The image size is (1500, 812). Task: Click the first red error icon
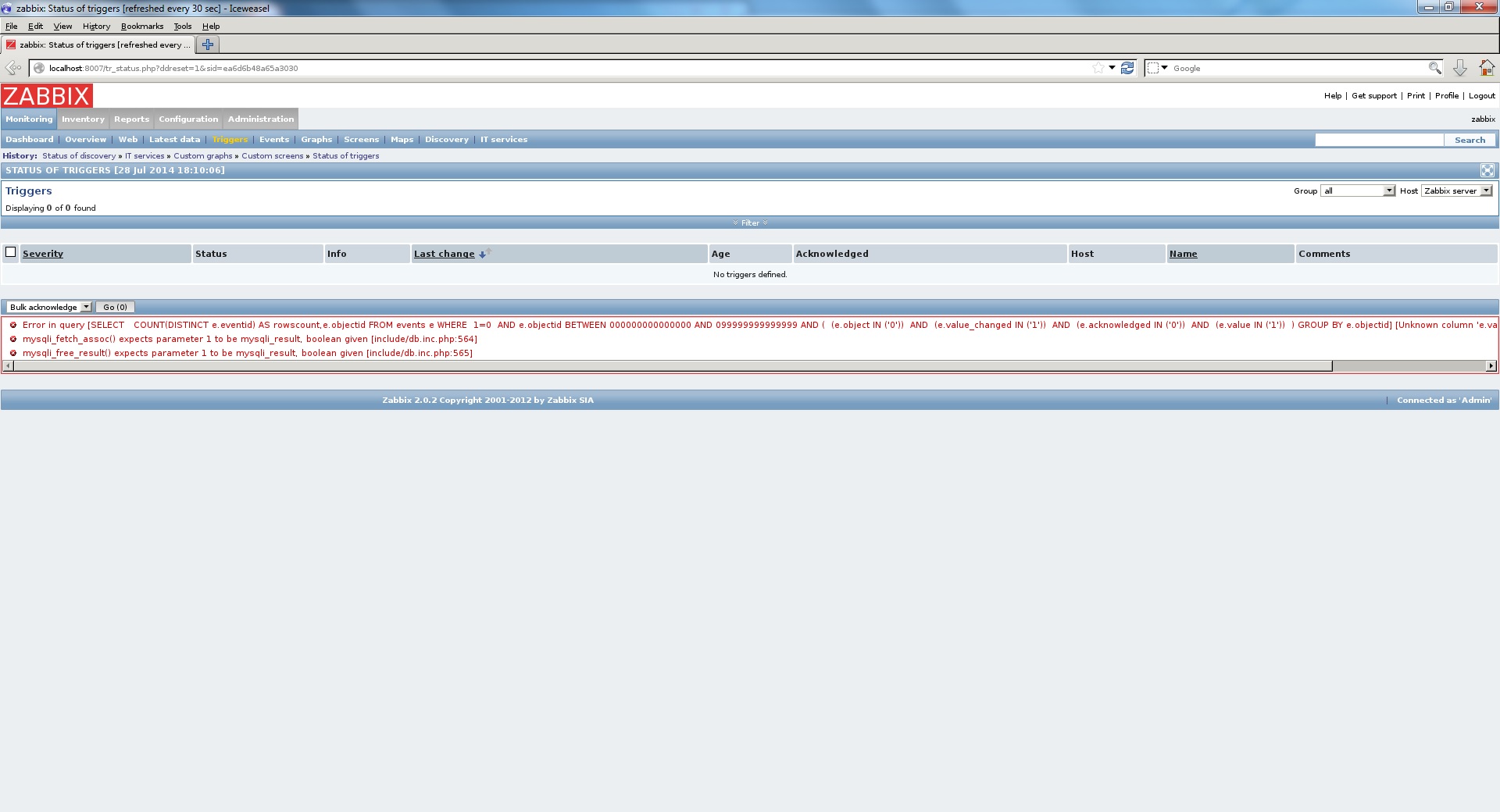(x=13, y=325)
